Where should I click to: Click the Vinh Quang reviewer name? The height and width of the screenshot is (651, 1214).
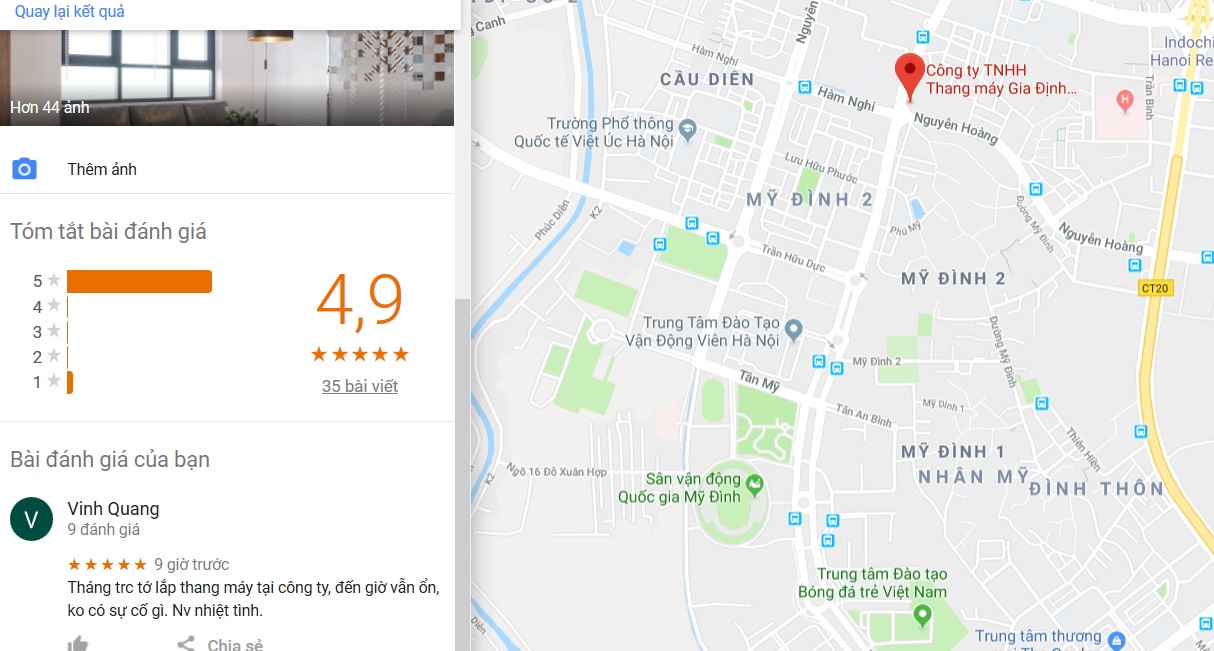[x=113, y=509]
